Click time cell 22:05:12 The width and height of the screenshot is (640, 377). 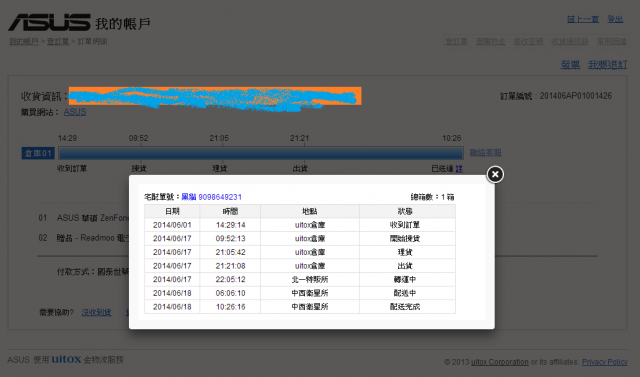[x=230, y=279]
